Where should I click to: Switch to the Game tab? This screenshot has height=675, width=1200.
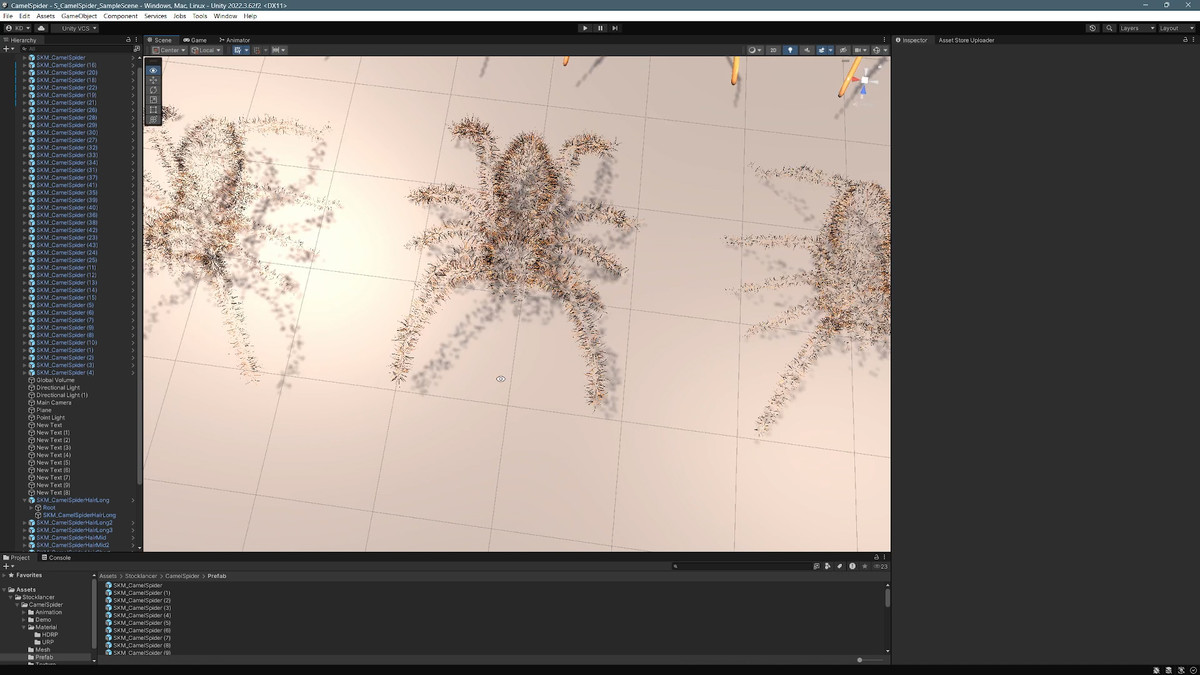pos(195,40)
